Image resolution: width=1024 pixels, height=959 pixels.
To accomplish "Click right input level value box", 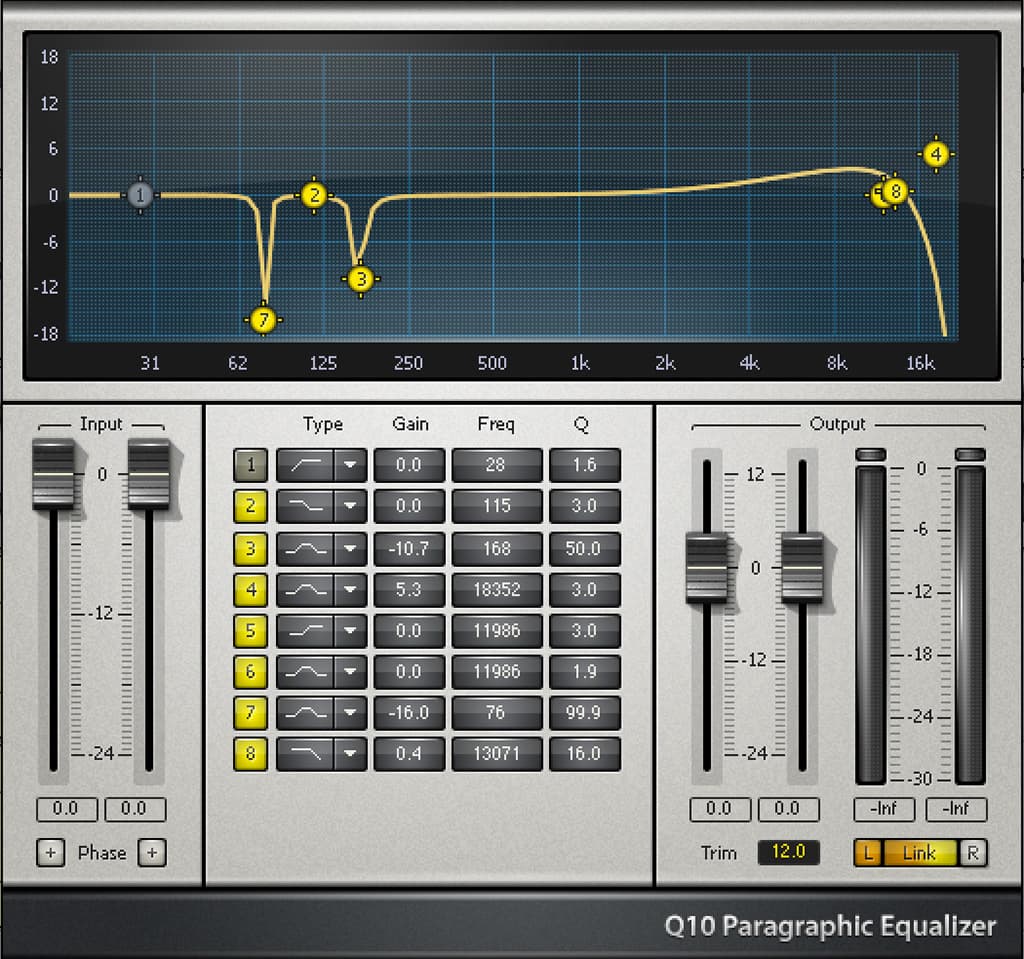I will pyautogui.click(x=135, y=809).
